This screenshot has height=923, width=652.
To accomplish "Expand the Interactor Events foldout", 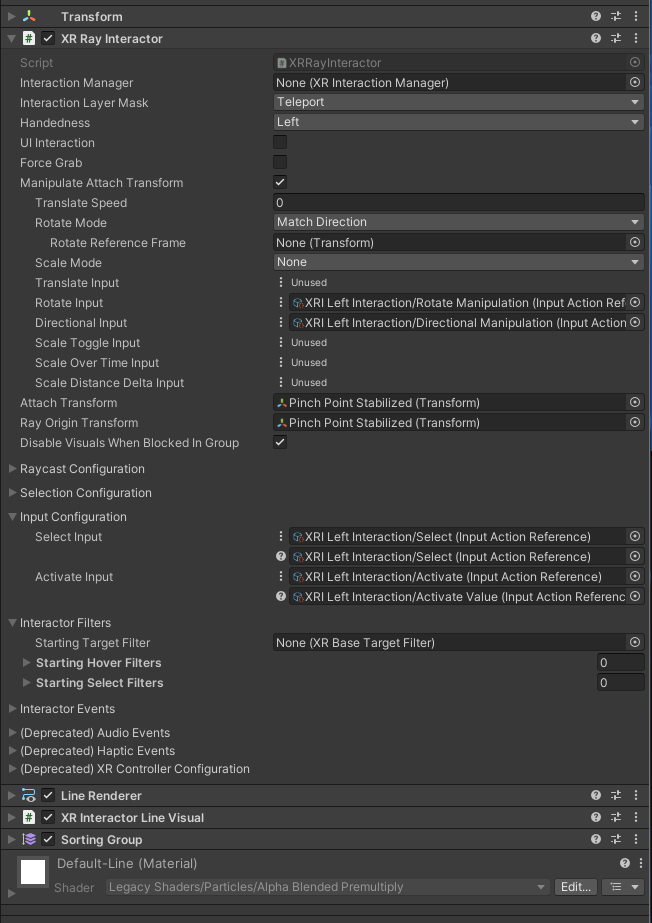I will tap(67, 709).
